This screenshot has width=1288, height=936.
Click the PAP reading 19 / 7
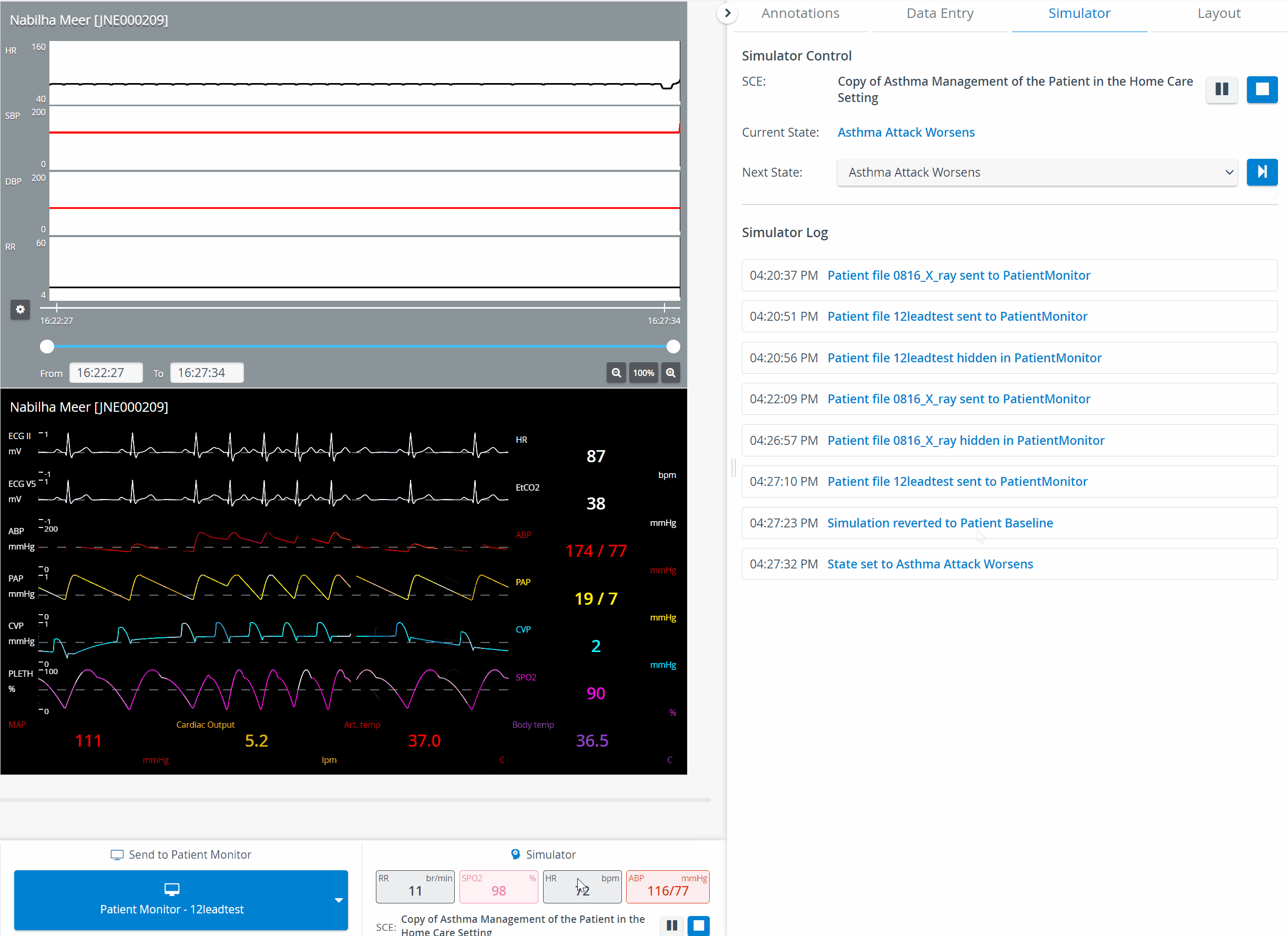coord(596,598)
